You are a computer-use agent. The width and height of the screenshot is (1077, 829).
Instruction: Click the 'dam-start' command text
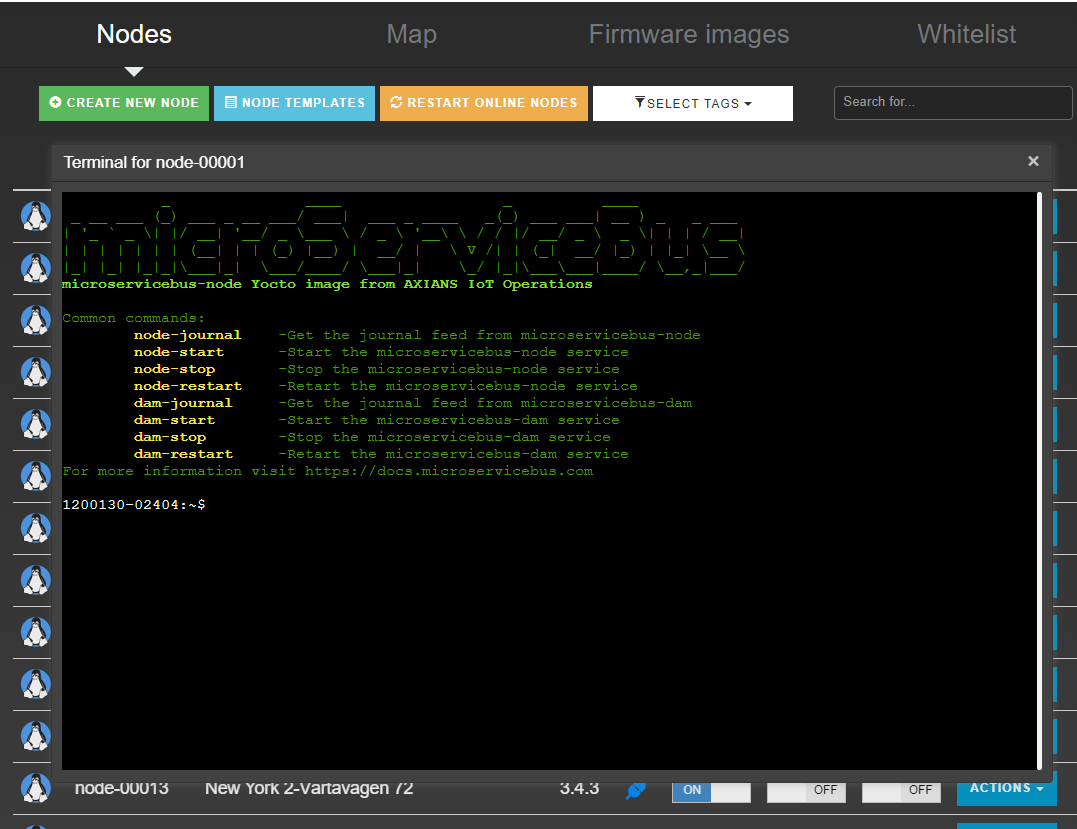[174, 420]
